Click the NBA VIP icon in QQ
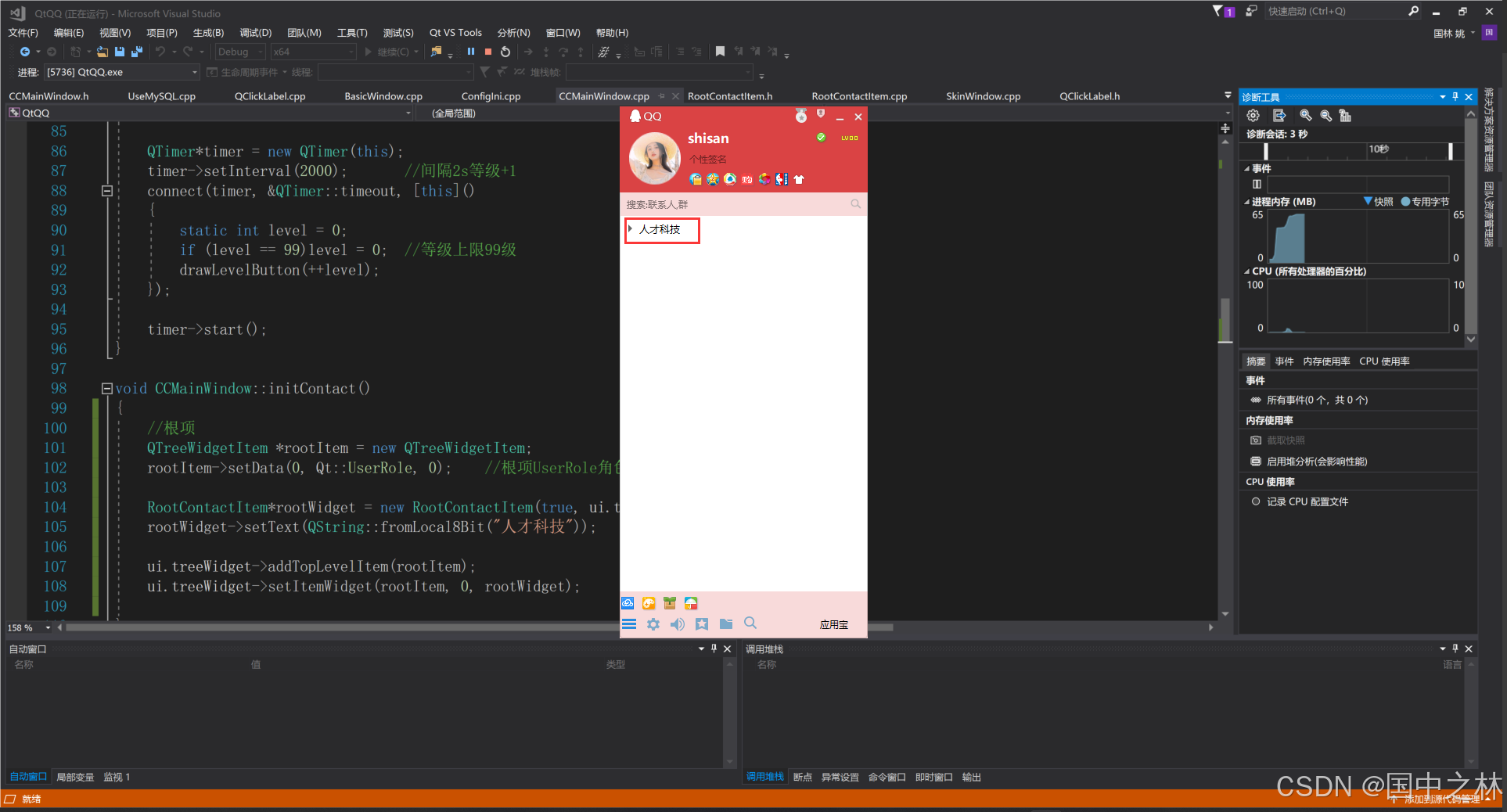The width and height of the screenshot is (1507, 812). point(782,179)
